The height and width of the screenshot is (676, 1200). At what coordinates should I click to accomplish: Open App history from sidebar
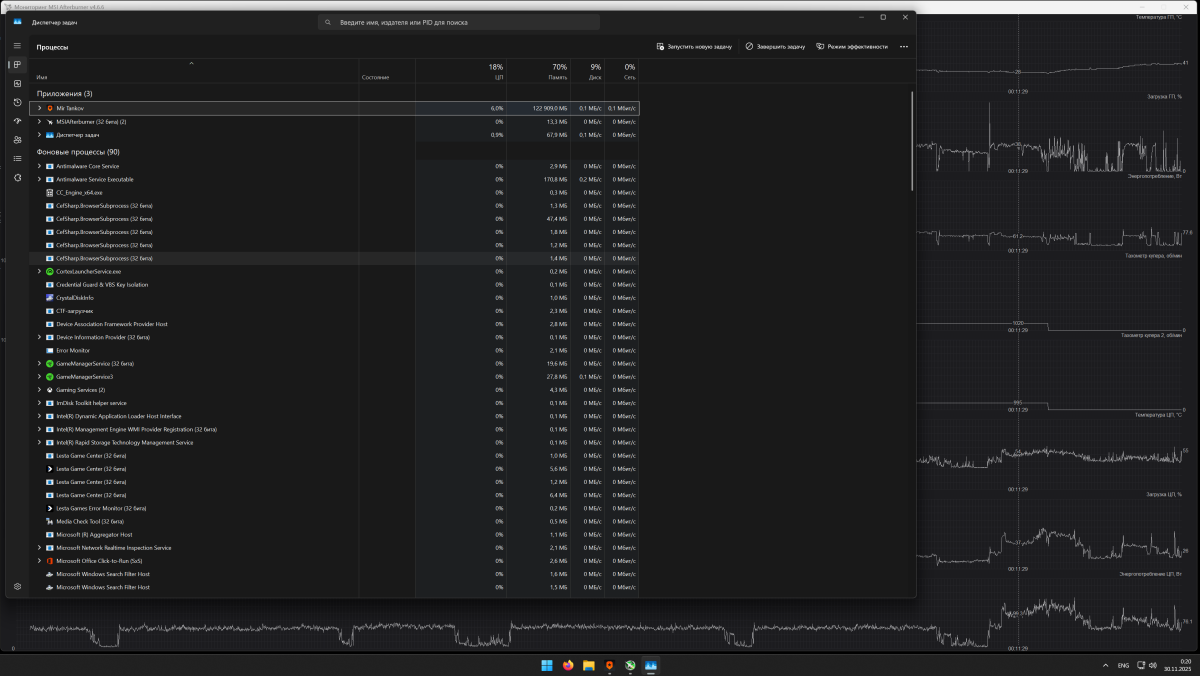[17, 102]
